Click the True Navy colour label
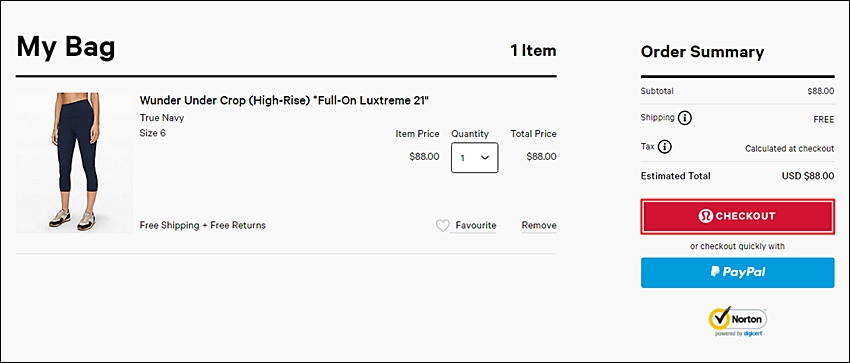Image resolution: width=850 pixels, height=363 pixels. tap(162, 118)
